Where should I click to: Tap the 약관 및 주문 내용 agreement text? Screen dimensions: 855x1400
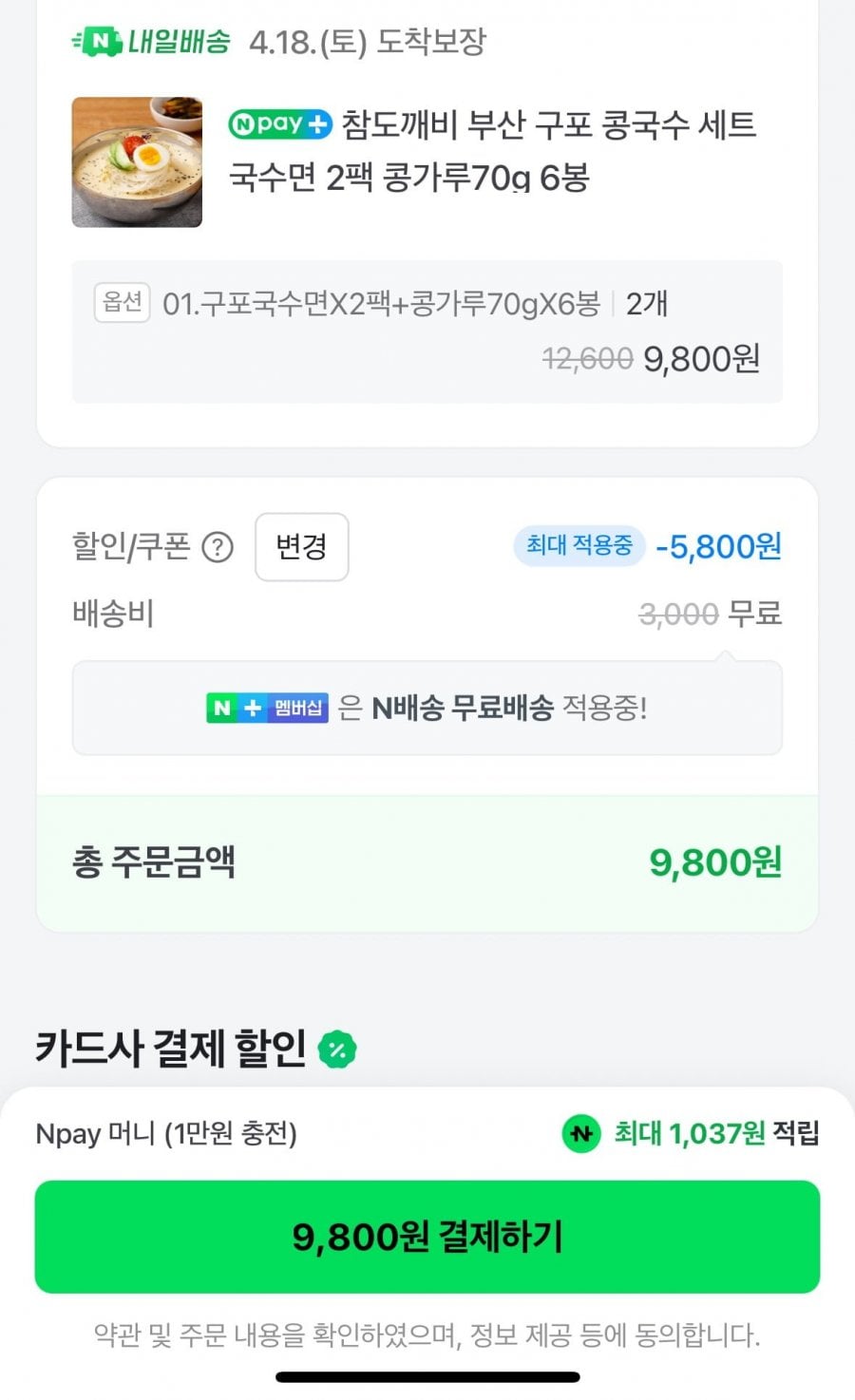427,1334
